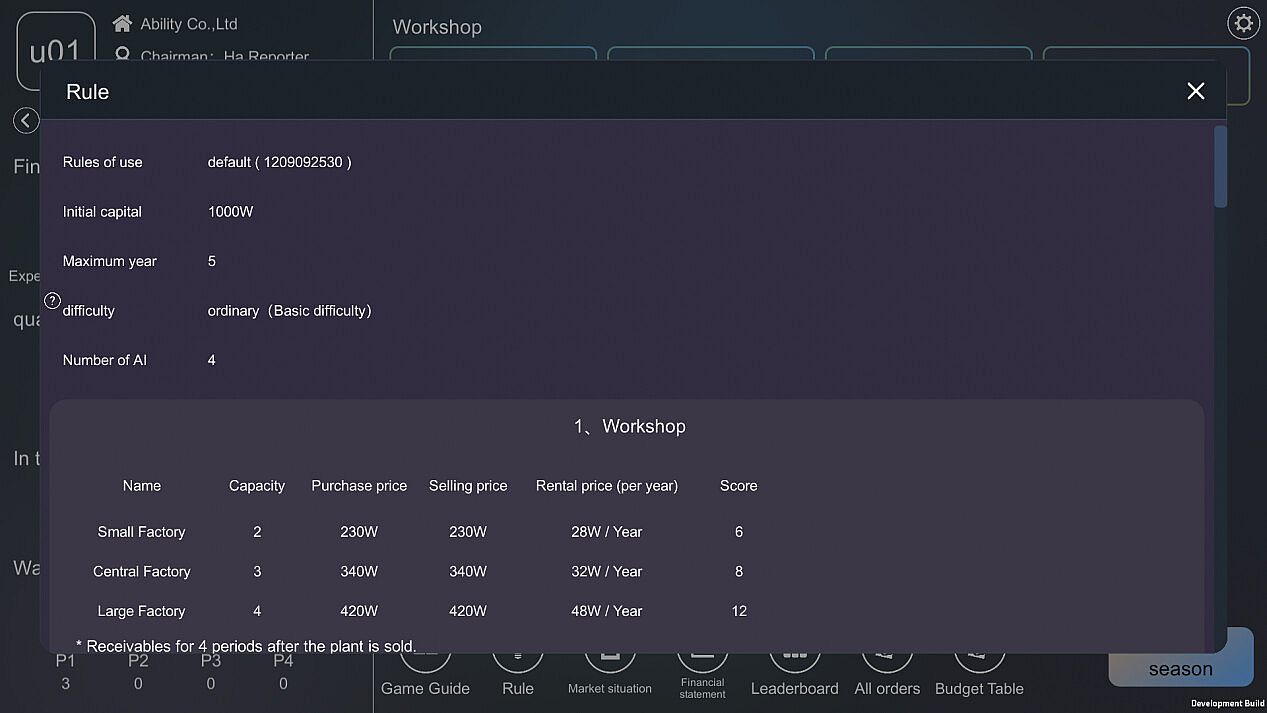Open the Financial statement

coord(702,687)
